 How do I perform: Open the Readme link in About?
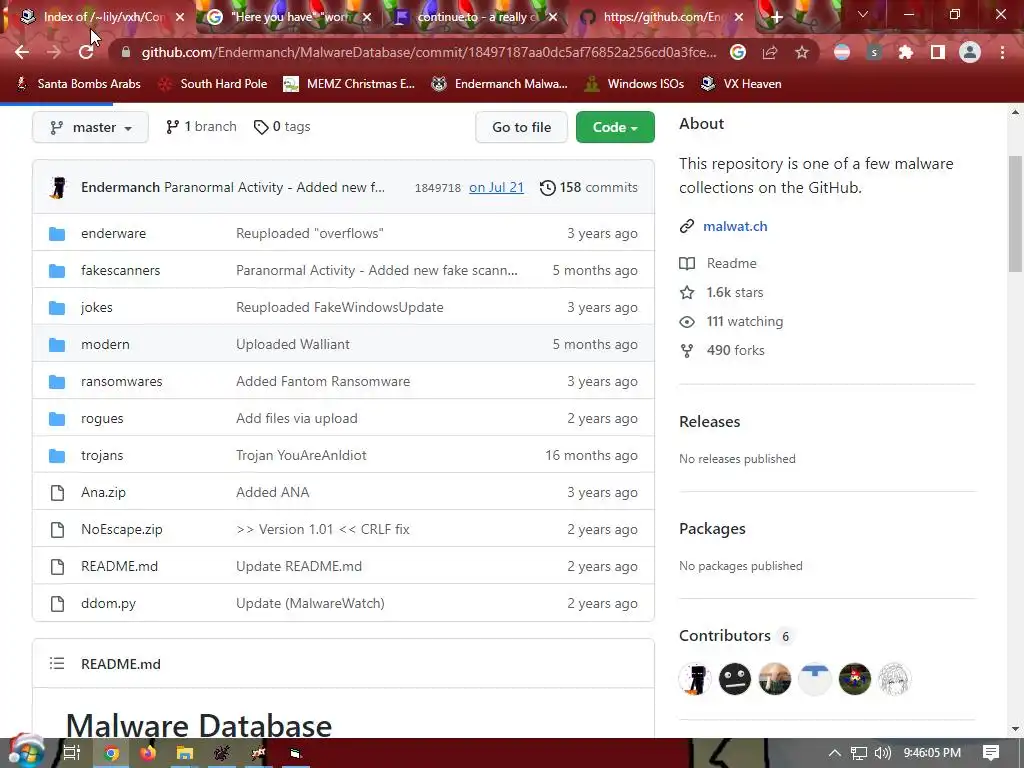(718, 263)
